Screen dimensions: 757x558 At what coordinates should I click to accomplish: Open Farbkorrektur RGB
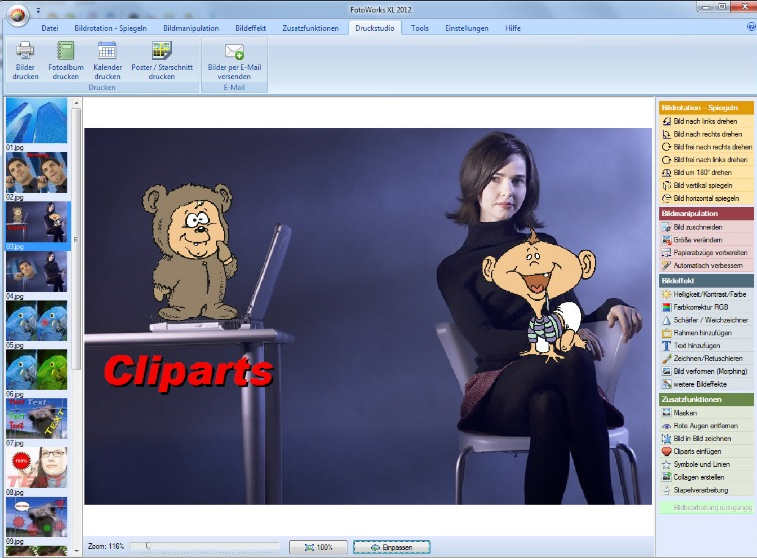click(705, 307)
